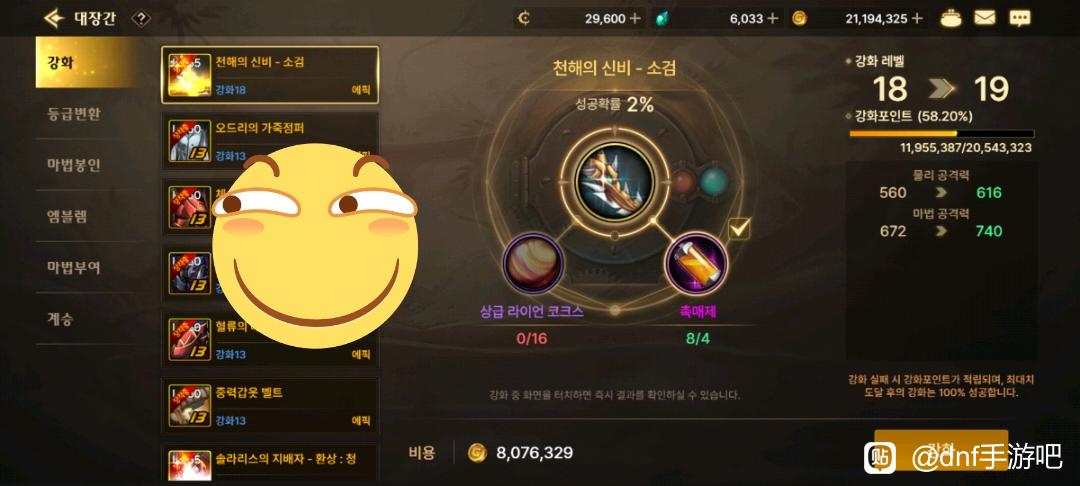
Task: Add more gold with plus button
Action: point(917,19)
